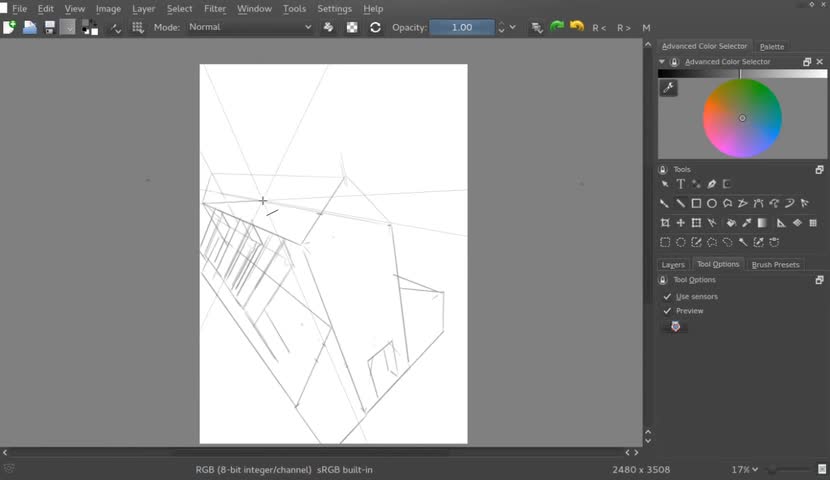Open the brush editor curve icon
This screenshot has height=480, width=830.
click(x=115, y=28)
